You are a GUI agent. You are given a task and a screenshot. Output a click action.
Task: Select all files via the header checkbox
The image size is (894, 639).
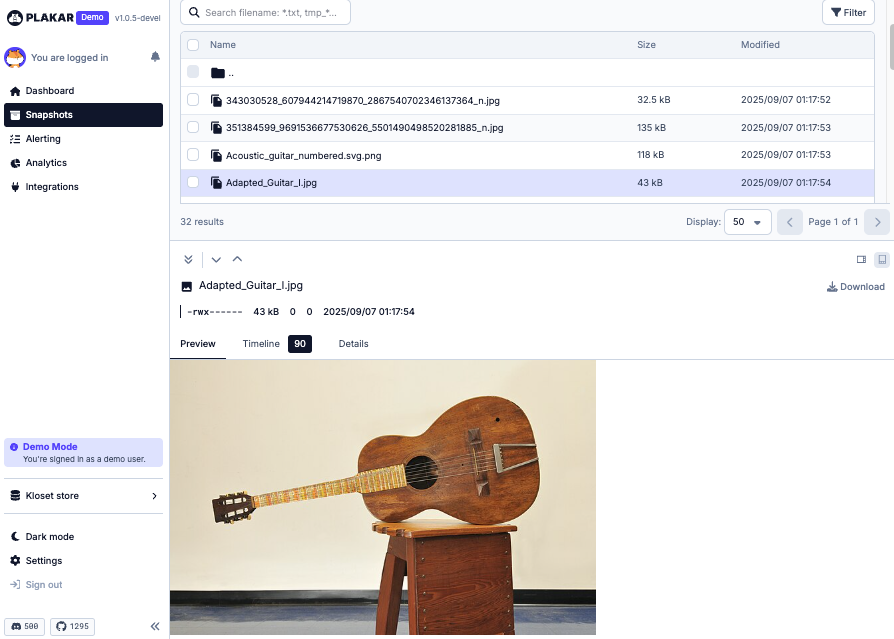[x=193, y=45]
